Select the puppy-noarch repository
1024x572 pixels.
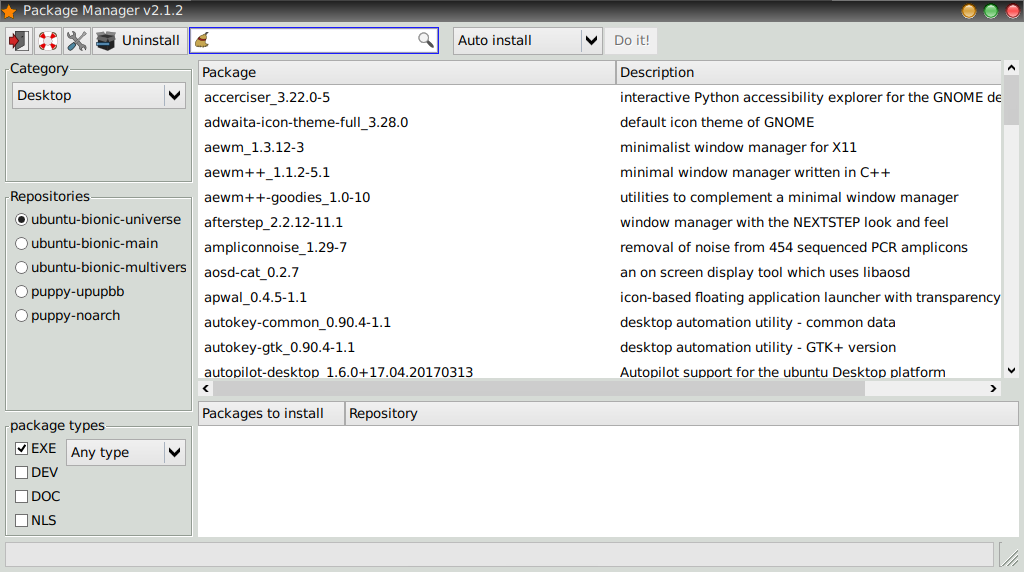click(68, 316)
